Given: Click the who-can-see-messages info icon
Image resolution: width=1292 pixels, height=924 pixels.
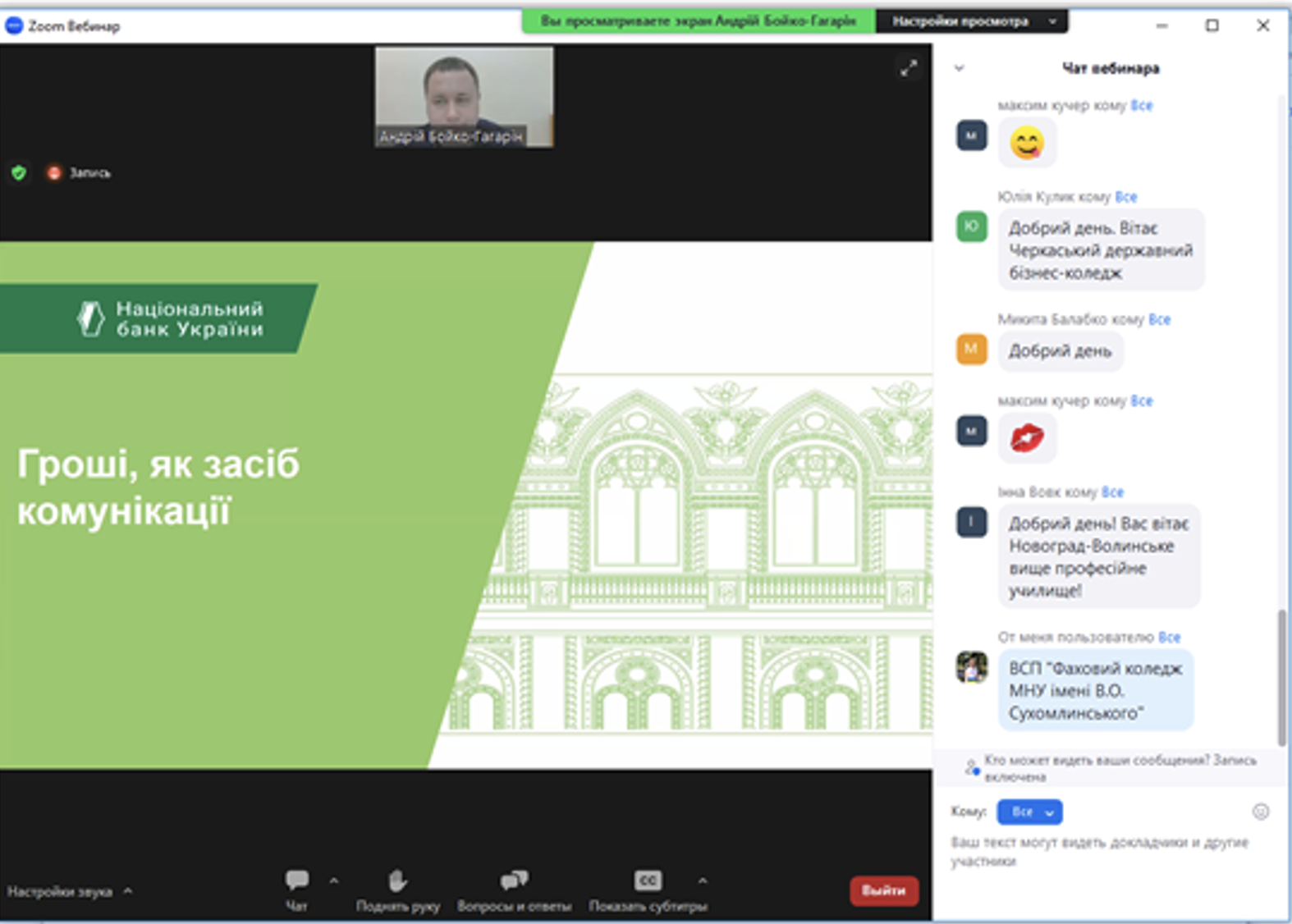Looking at the screenshot, I should 972,768.
